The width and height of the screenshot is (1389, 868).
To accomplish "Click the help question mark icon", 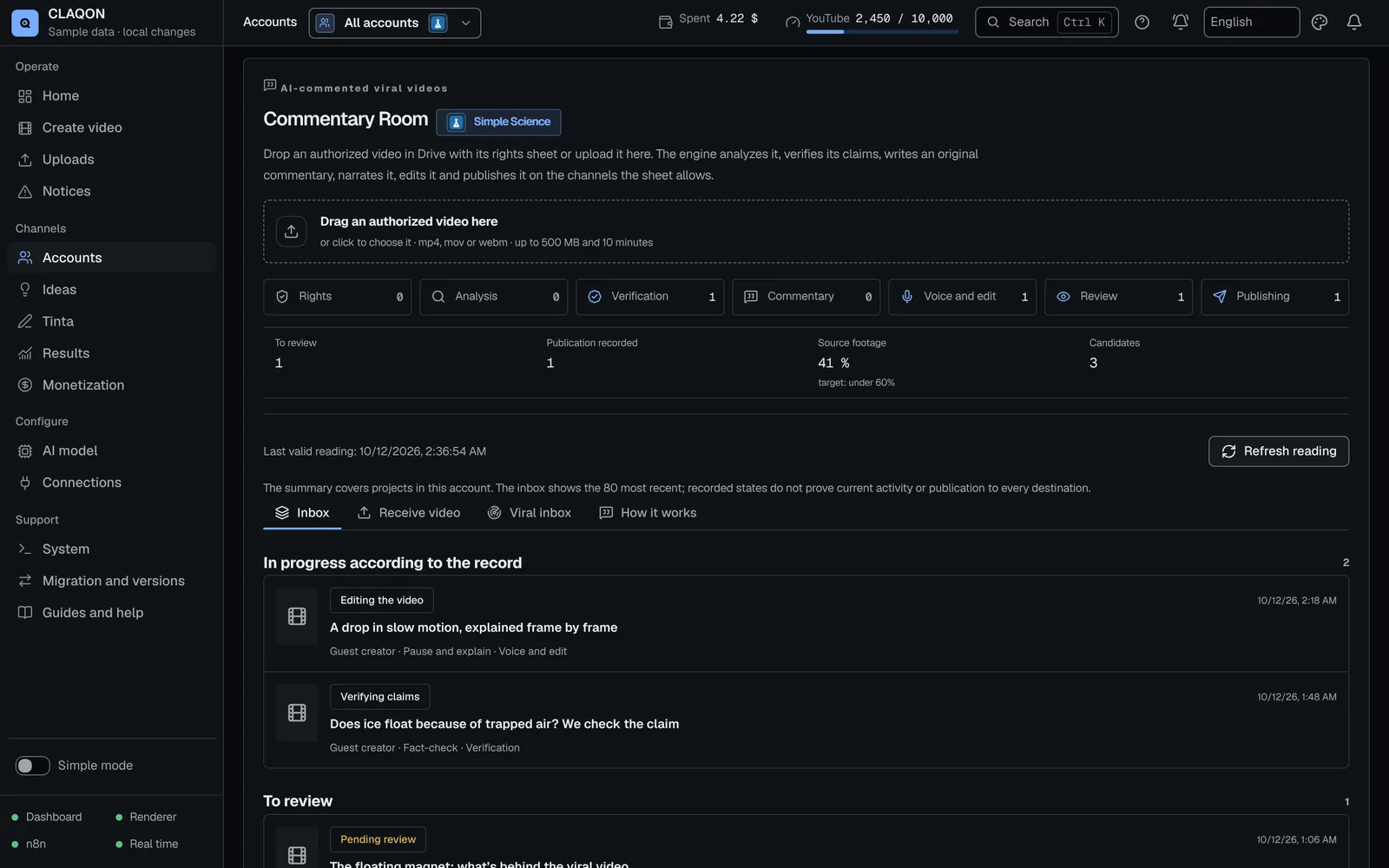I will pyautogui.click(x=1142, y=23).
